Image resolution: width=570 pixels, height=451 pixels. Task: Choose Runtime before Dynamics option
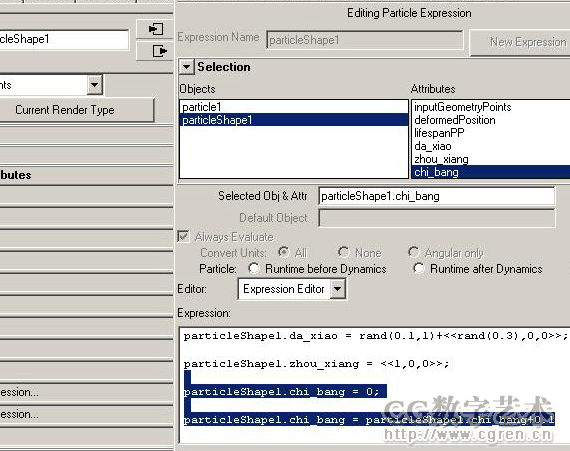pyautogui.click(x=254, y=269)
